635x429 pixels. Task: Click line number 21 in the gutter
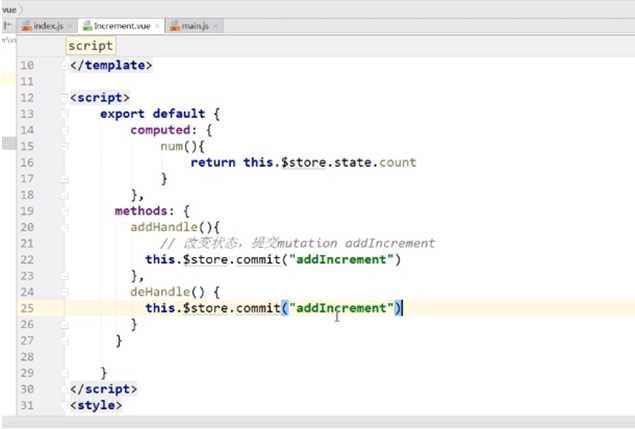click(x=27, y=243)
